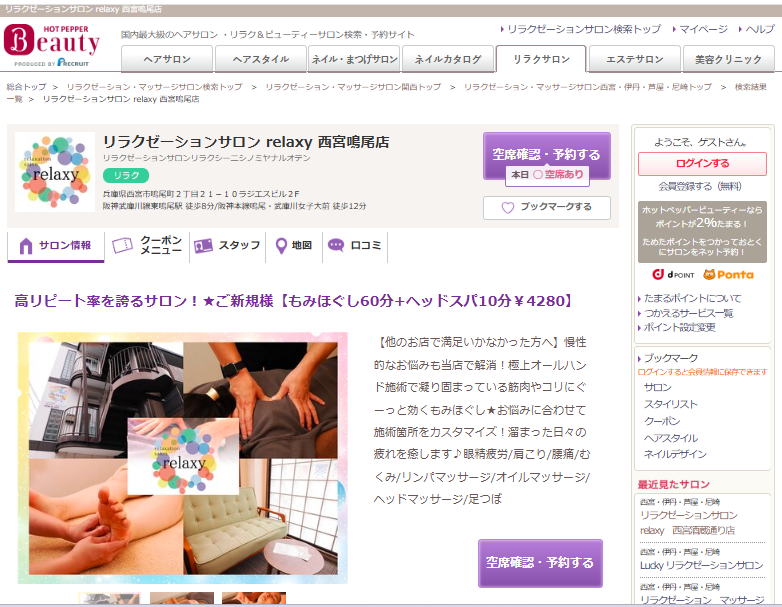Click リラクゼーション・マッサージサロン検索トップ breadcrumb
The height and width of the screenshot is (607, 782).
155,87
